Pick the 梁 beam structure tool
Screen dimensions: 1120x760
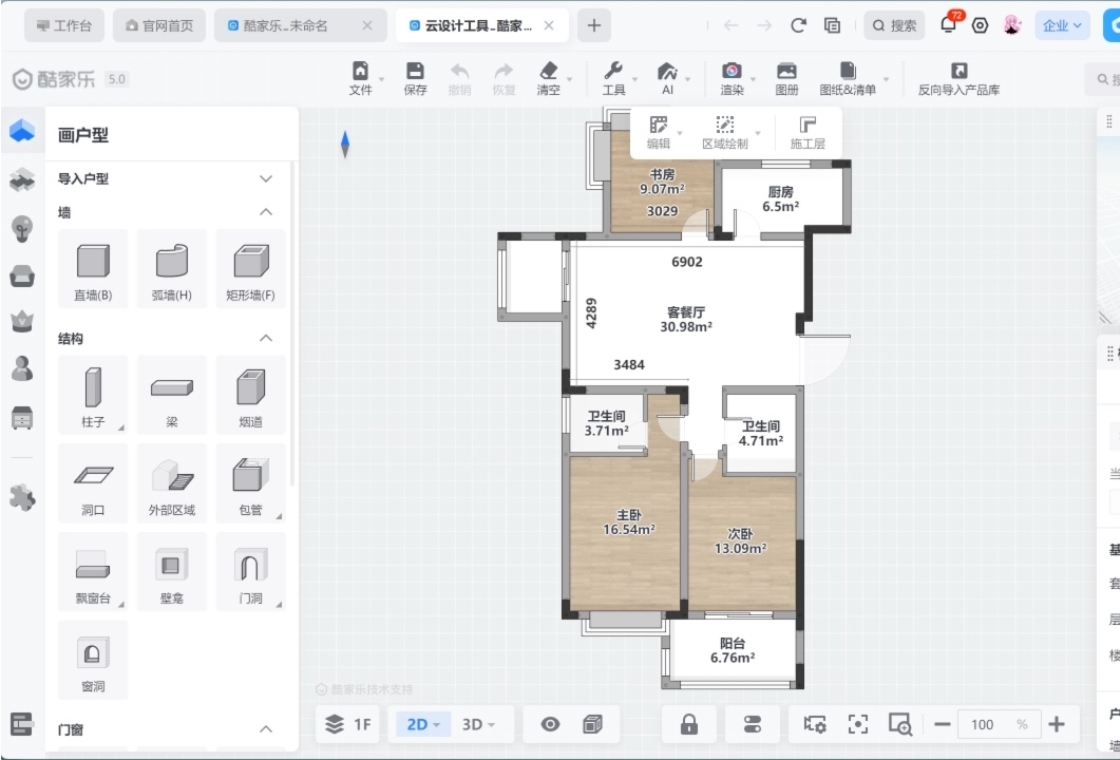tap(172, 395)
